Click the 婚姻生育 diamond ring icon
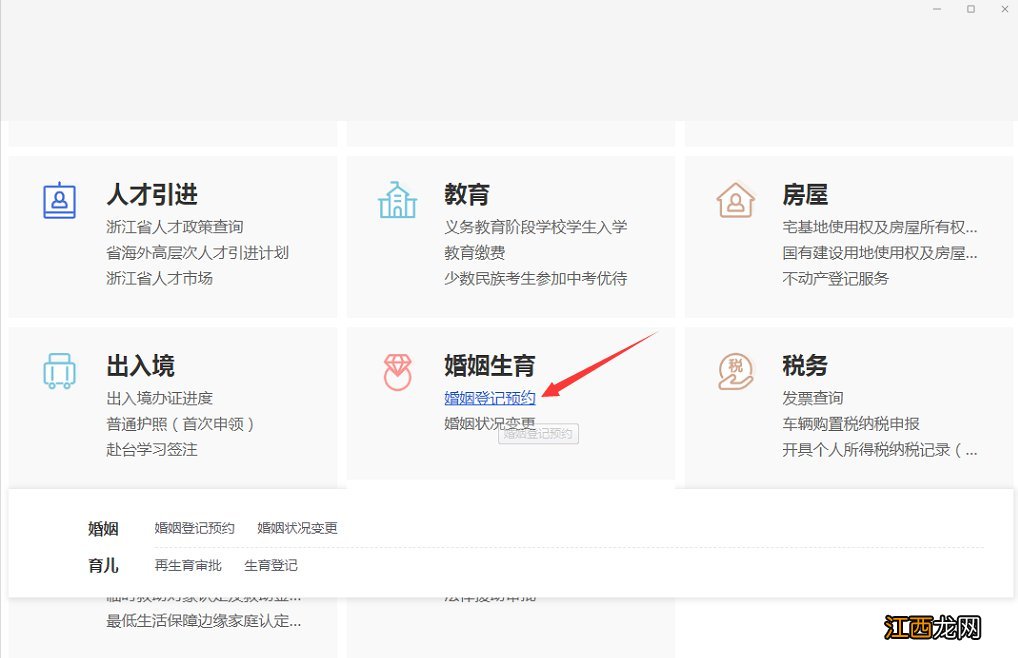The width and height of the screenshot is (1018, 658). coord(397,371)
